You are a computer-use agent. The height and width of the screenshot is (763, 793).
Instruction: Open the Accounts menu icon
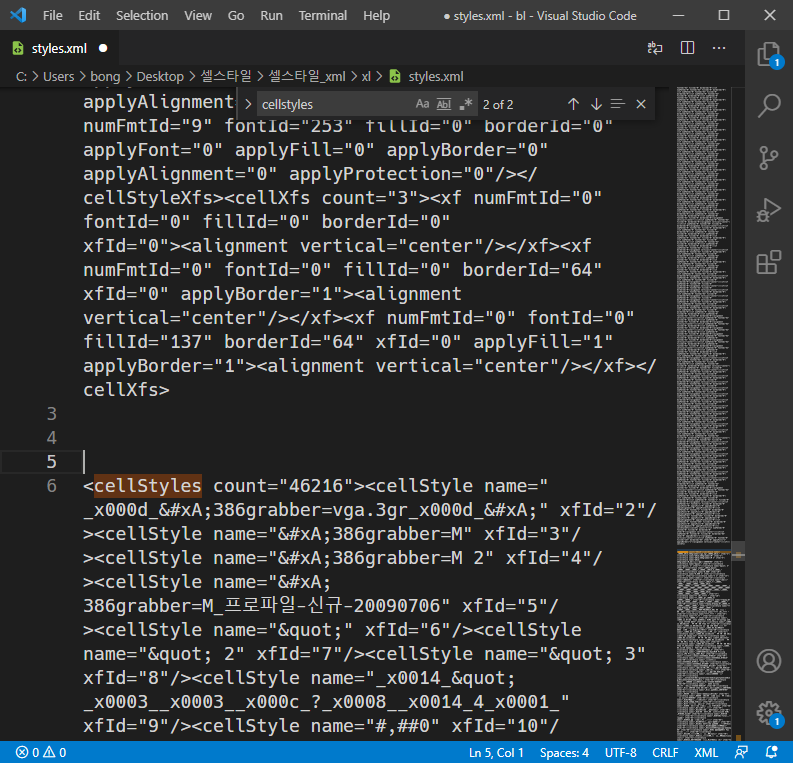(769, 661)
